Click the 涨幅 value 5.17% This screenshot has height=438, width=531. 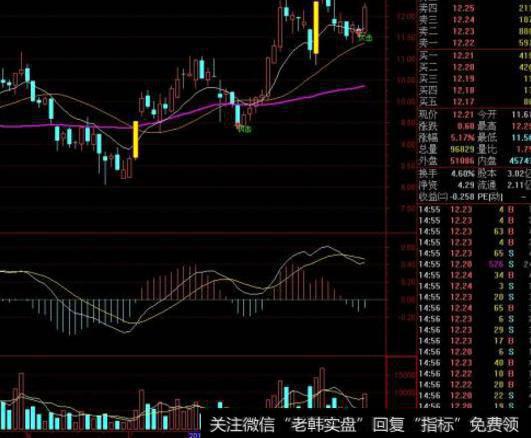pos(462,138)
